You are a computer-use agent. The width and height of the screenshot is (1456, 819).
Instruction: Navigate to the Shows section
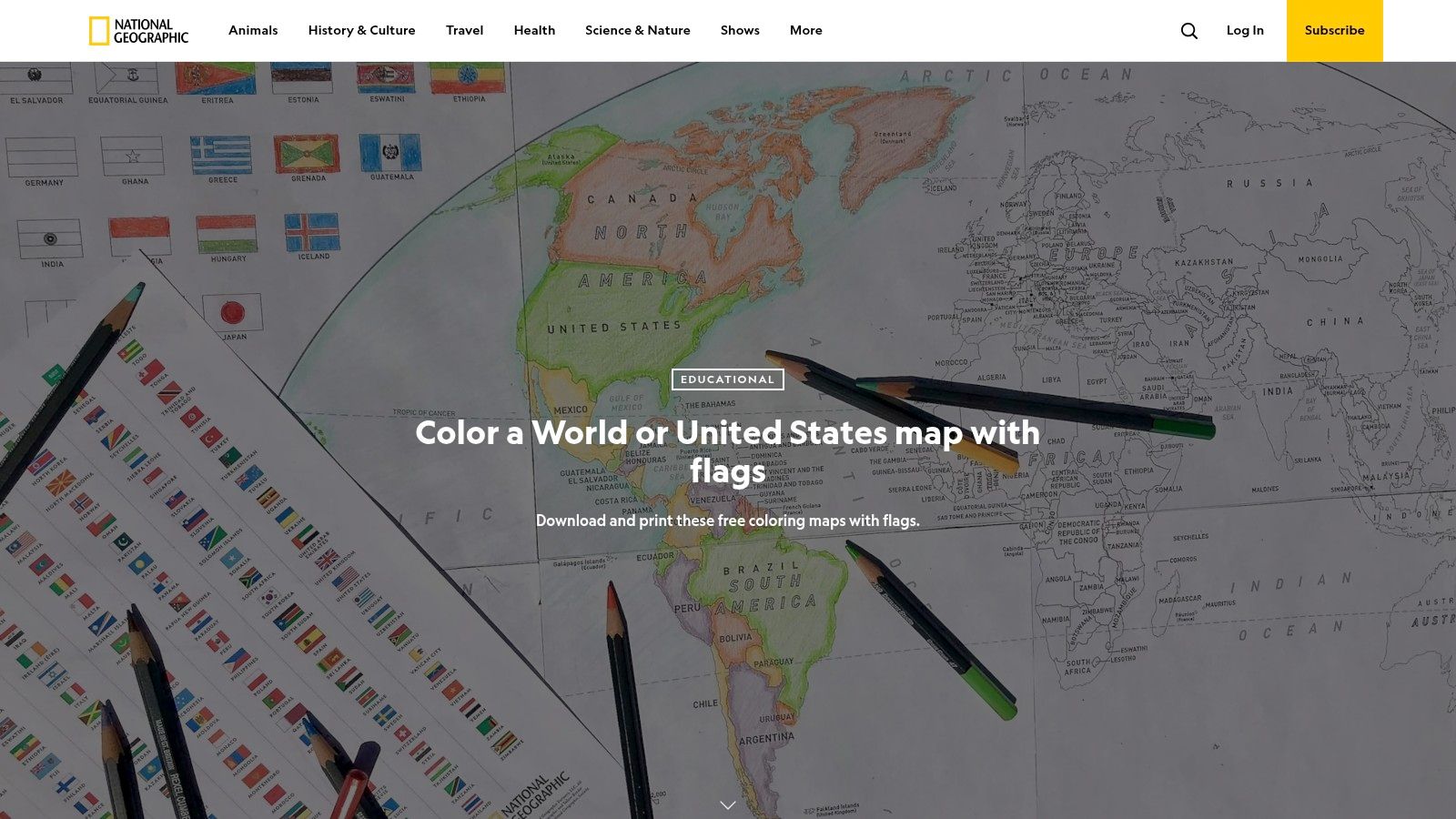pyautogui.click(x=739, y=30)
